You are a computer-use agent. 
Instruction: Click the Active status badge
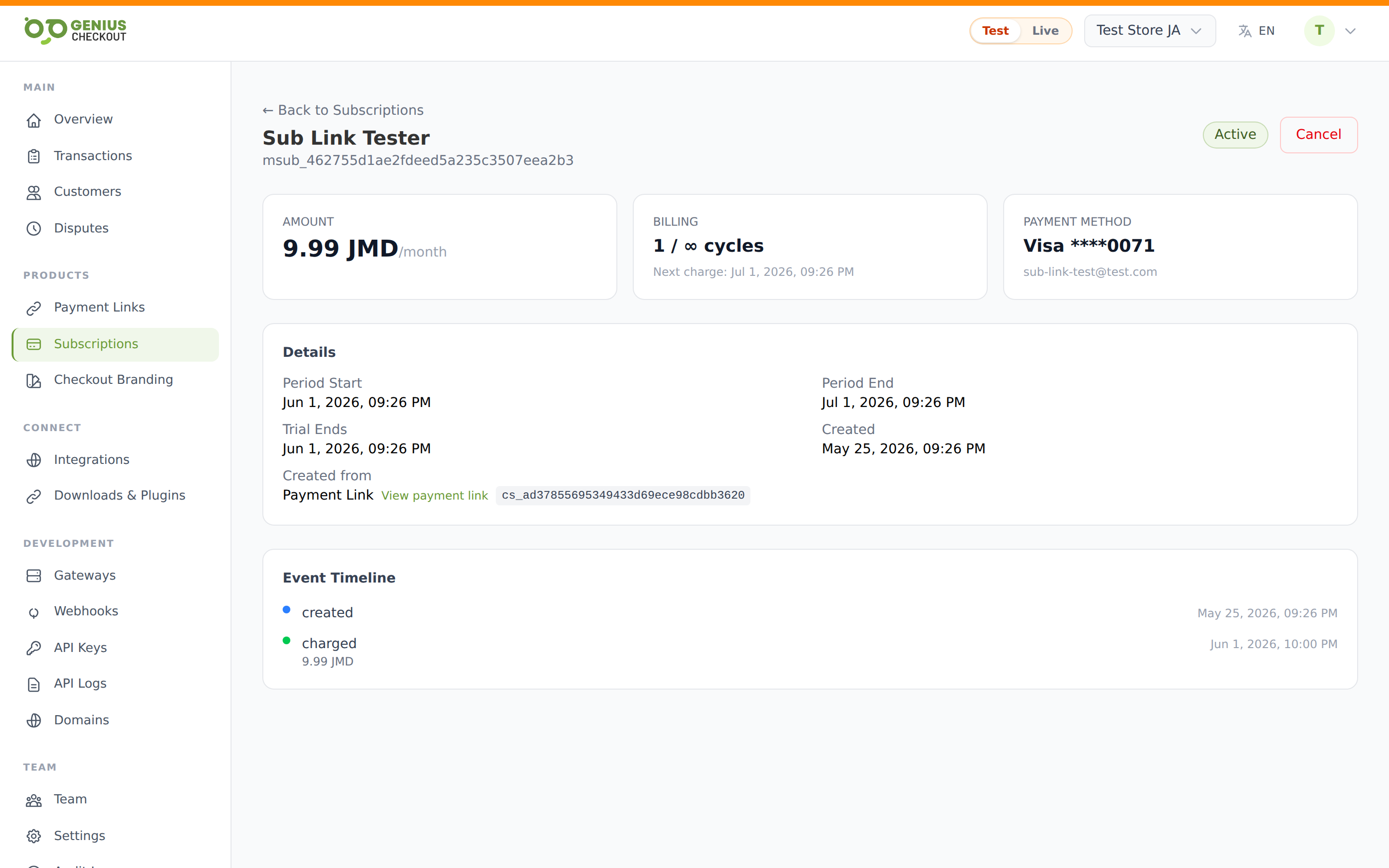click(1235, 135)
